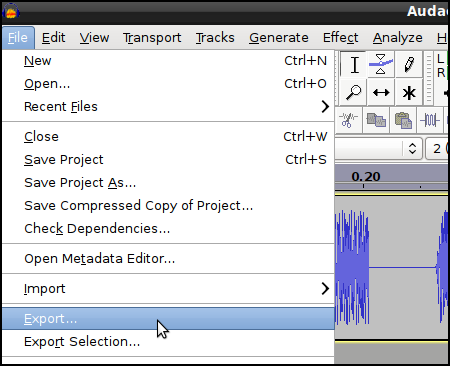
Task: Click the blue waveform in the track
Action: 352,267
